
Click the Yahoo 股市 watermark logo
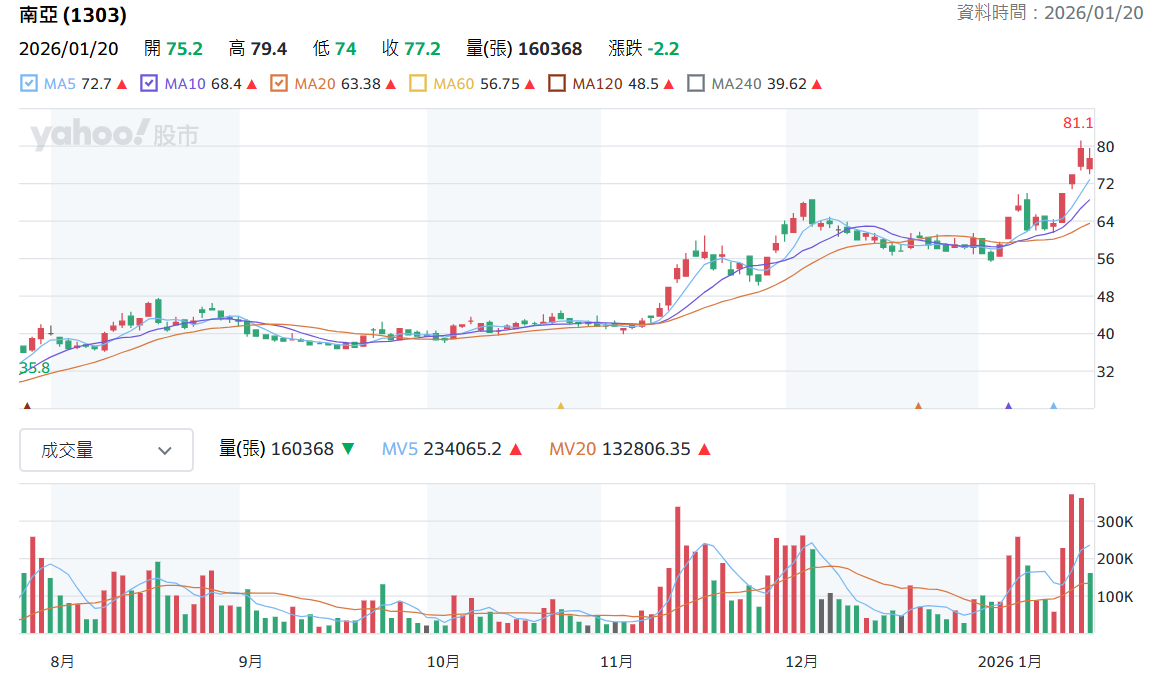114,134
